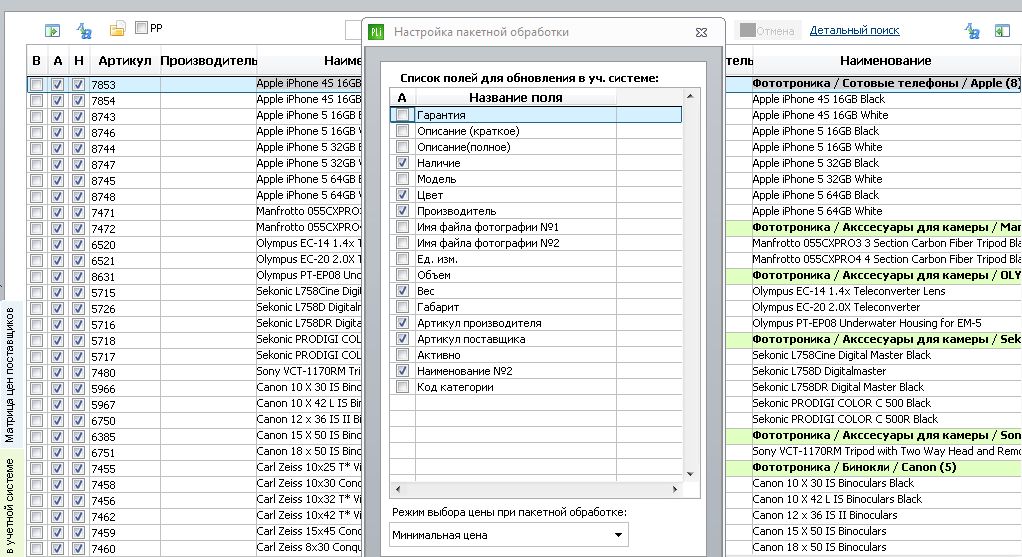The image size is (1022, 557).
Task: Toggle the A checkbox for row 7854
Action: coord(57,100)
